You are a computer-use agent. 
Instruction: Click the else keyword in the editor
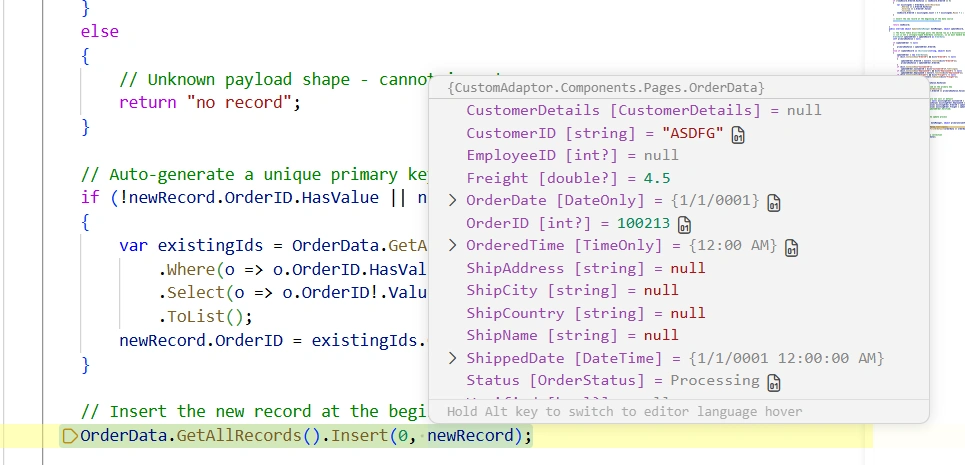click(100, 31)
